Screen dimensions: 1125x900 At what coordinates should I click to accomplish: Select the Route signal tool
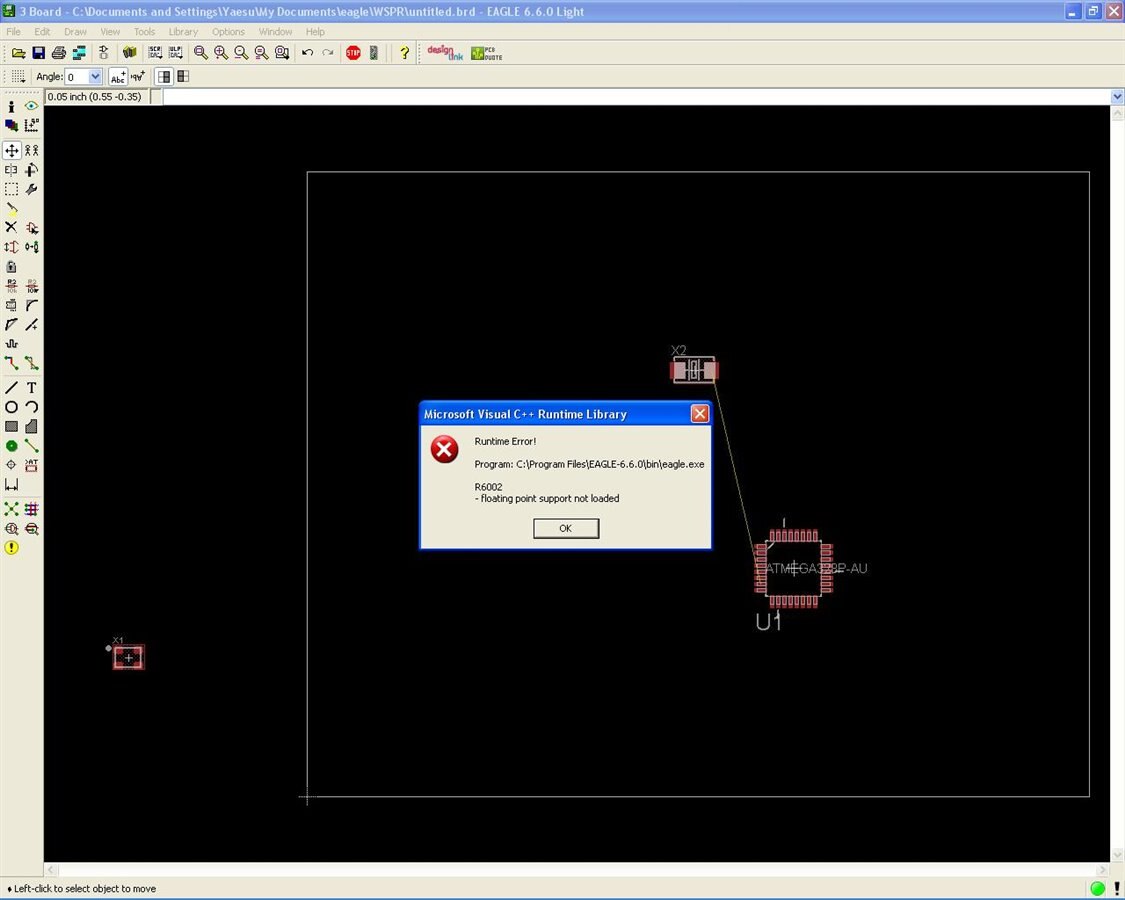click(11, 363)
